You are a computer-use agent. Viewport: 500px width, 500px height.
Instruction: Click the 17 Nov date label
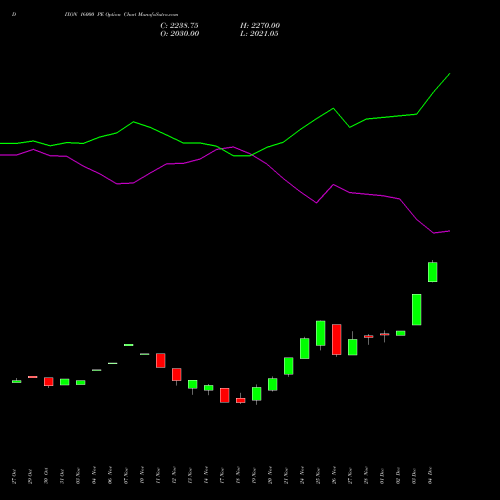coord(222,476)
